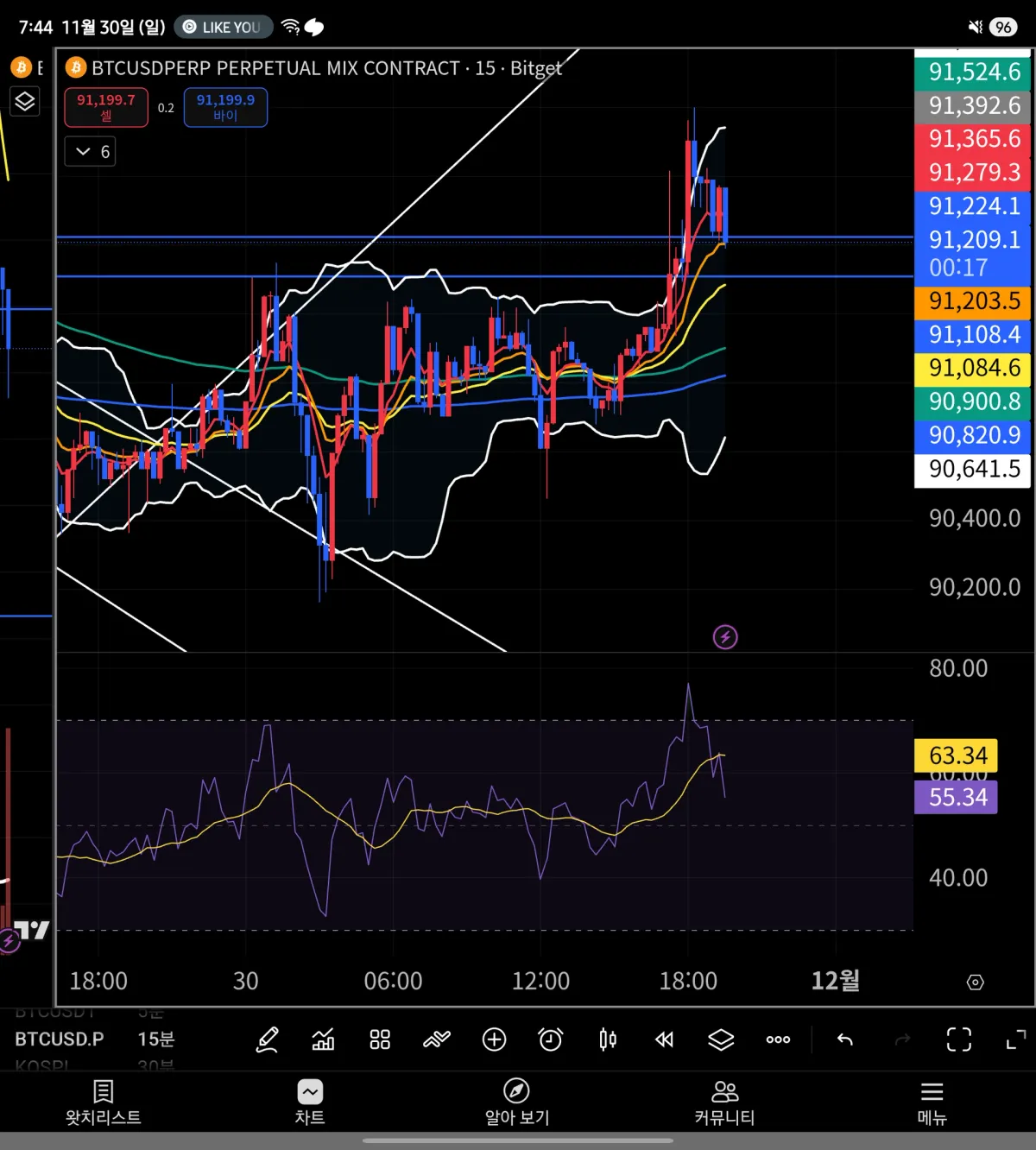Open the indicators chart icon
The image size is (1036, 1150).
click(323, 1039)
